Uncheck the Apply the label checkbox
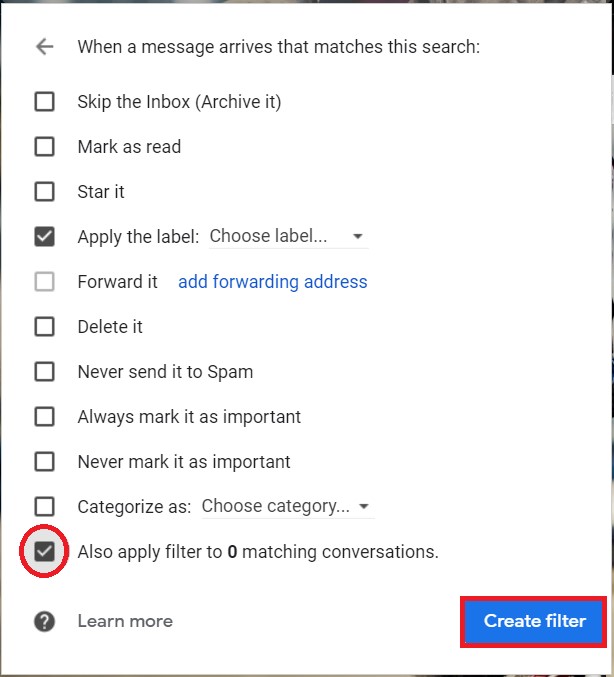The width and height of the screenshot is (614, 677). click(44, 237)
